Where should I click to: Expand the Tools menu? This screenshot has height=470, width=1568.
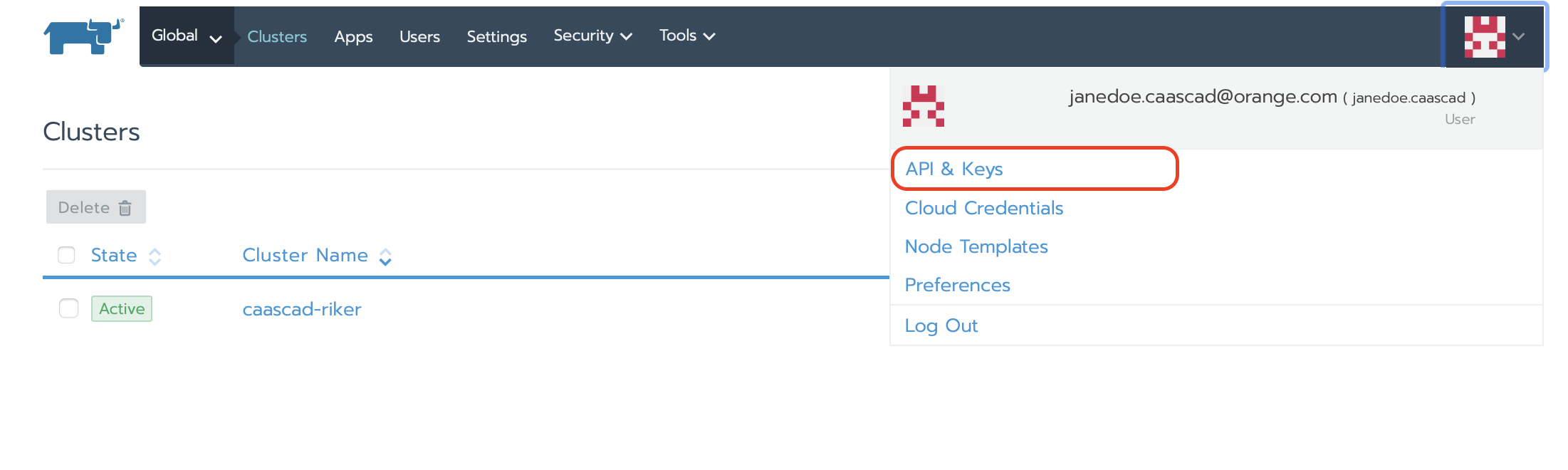(x=686, y=36)
